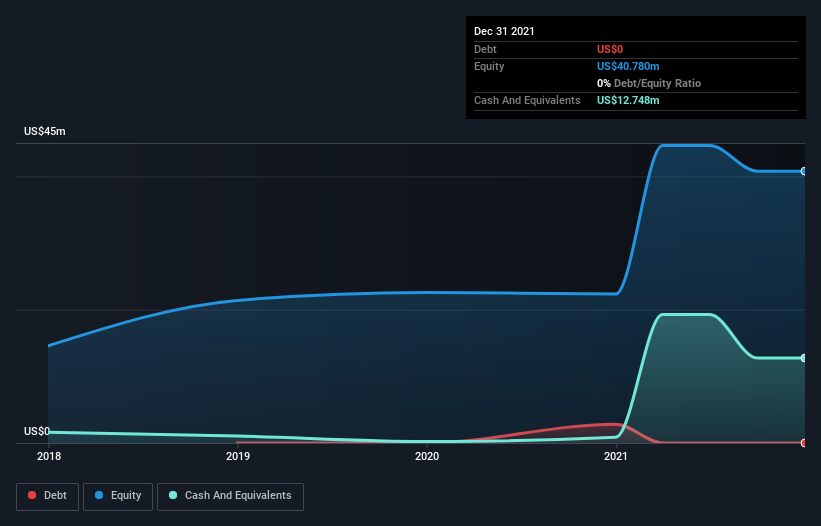
Task: Click the teal Cash And Equivalents legend dot
Action: coord(173,495)
